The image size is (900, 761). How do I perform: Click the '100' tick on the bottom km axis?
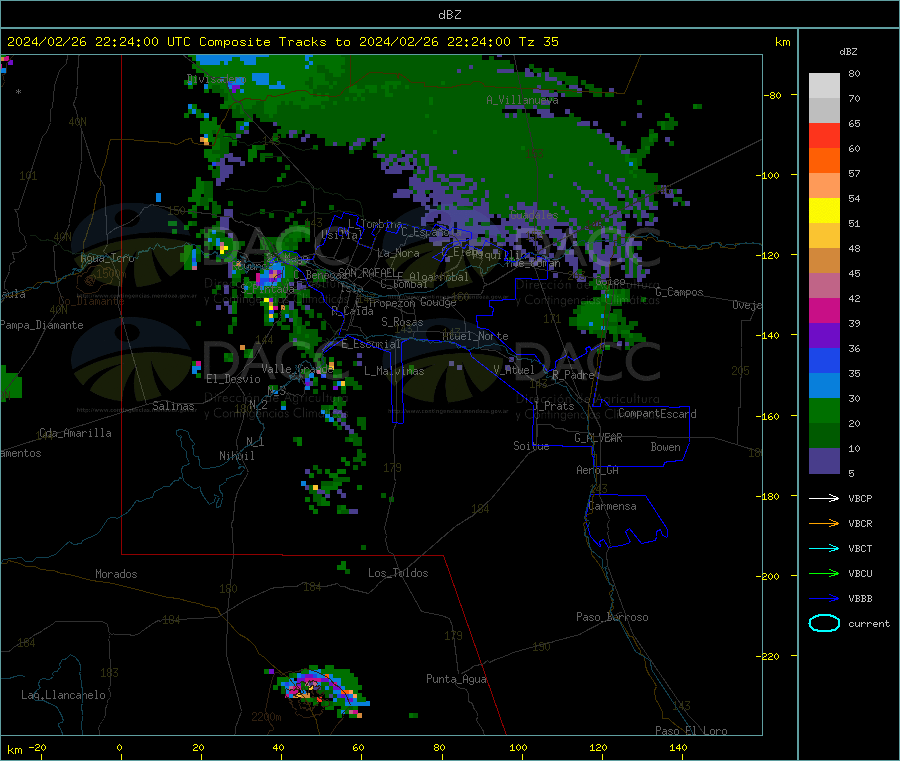point(518,747)
